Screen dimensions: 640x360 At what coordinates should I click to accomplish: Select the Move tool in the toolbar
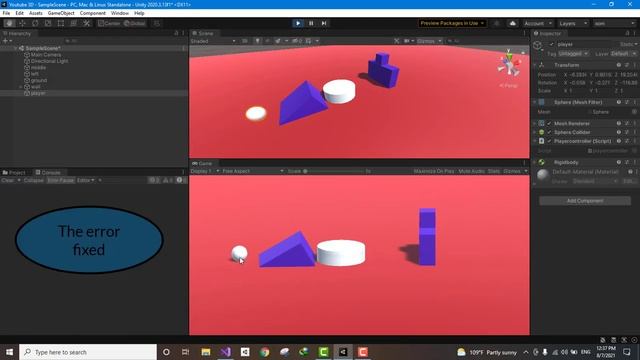[x=22, y=23]
